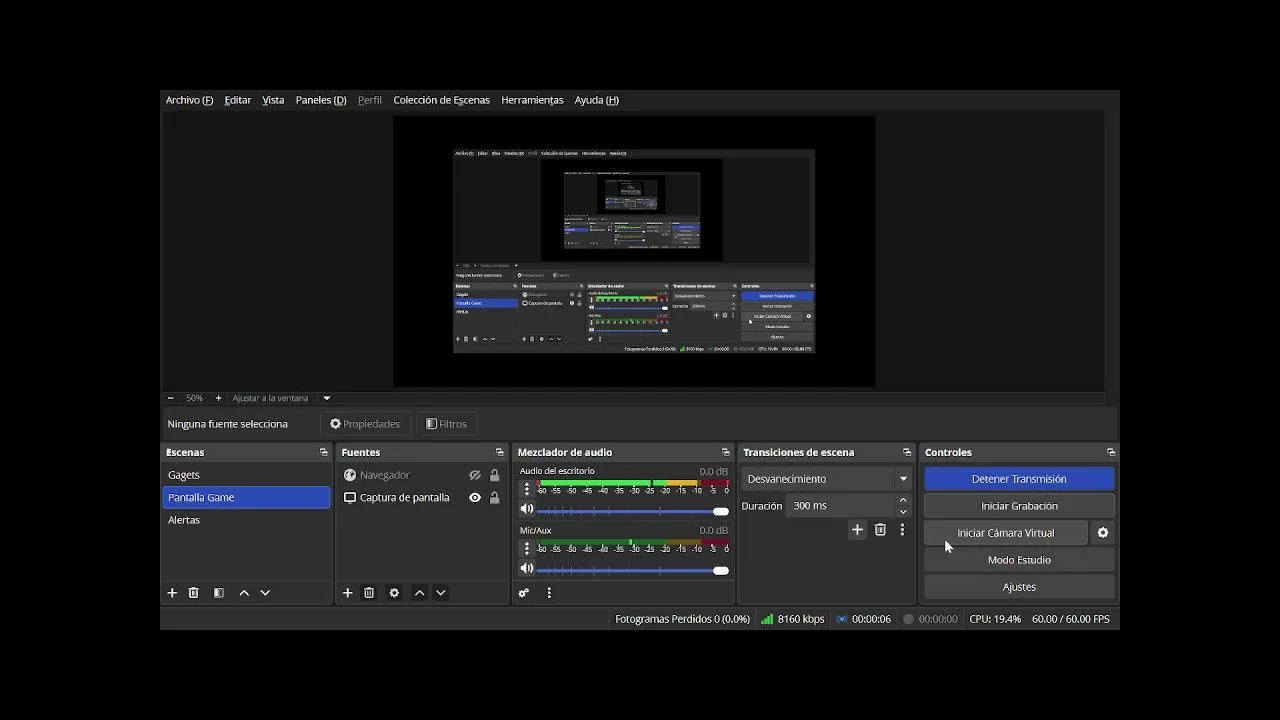Click the Propiedades button
This screenshot has width=1280, height=720.
point(365,424)
